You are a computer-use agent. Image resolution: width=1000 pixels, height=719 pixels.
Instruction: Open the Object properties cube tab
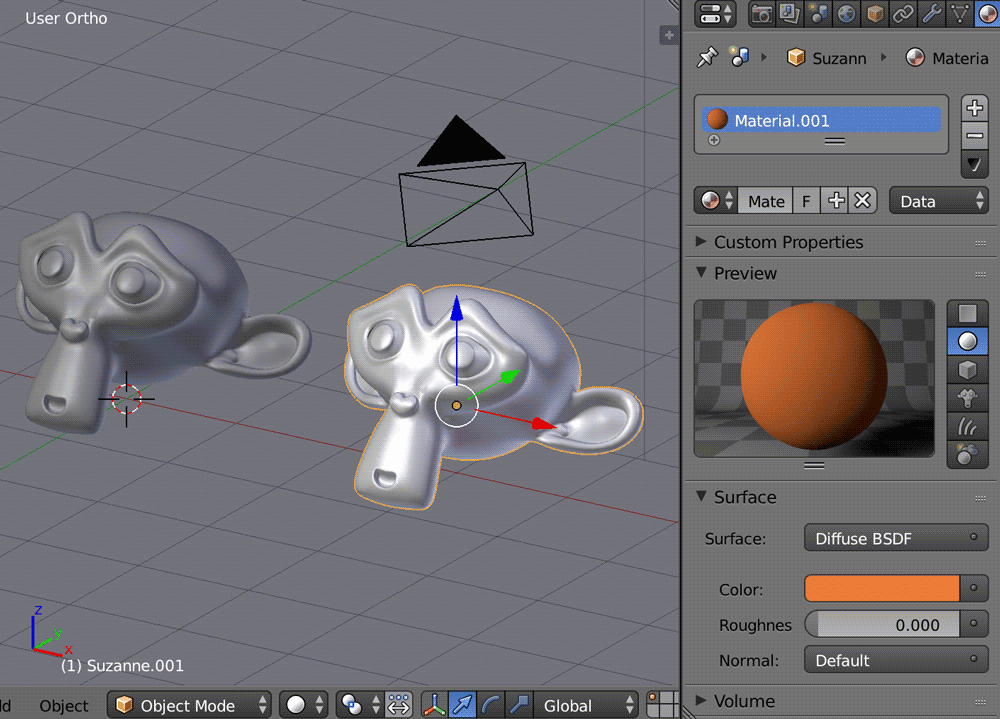[x=875, y=13]
